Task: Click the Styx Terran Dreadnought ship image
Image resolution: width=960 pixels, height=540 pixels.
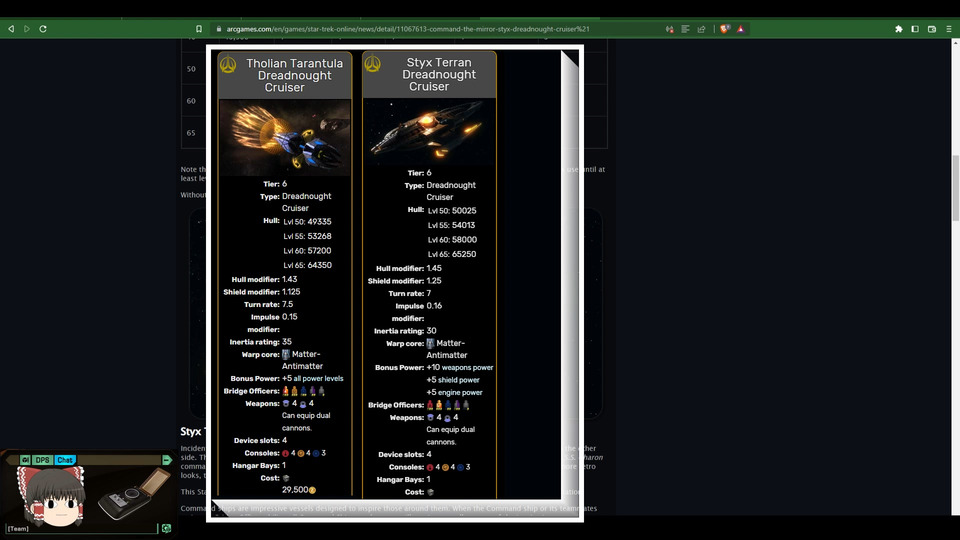Action: 429,132
